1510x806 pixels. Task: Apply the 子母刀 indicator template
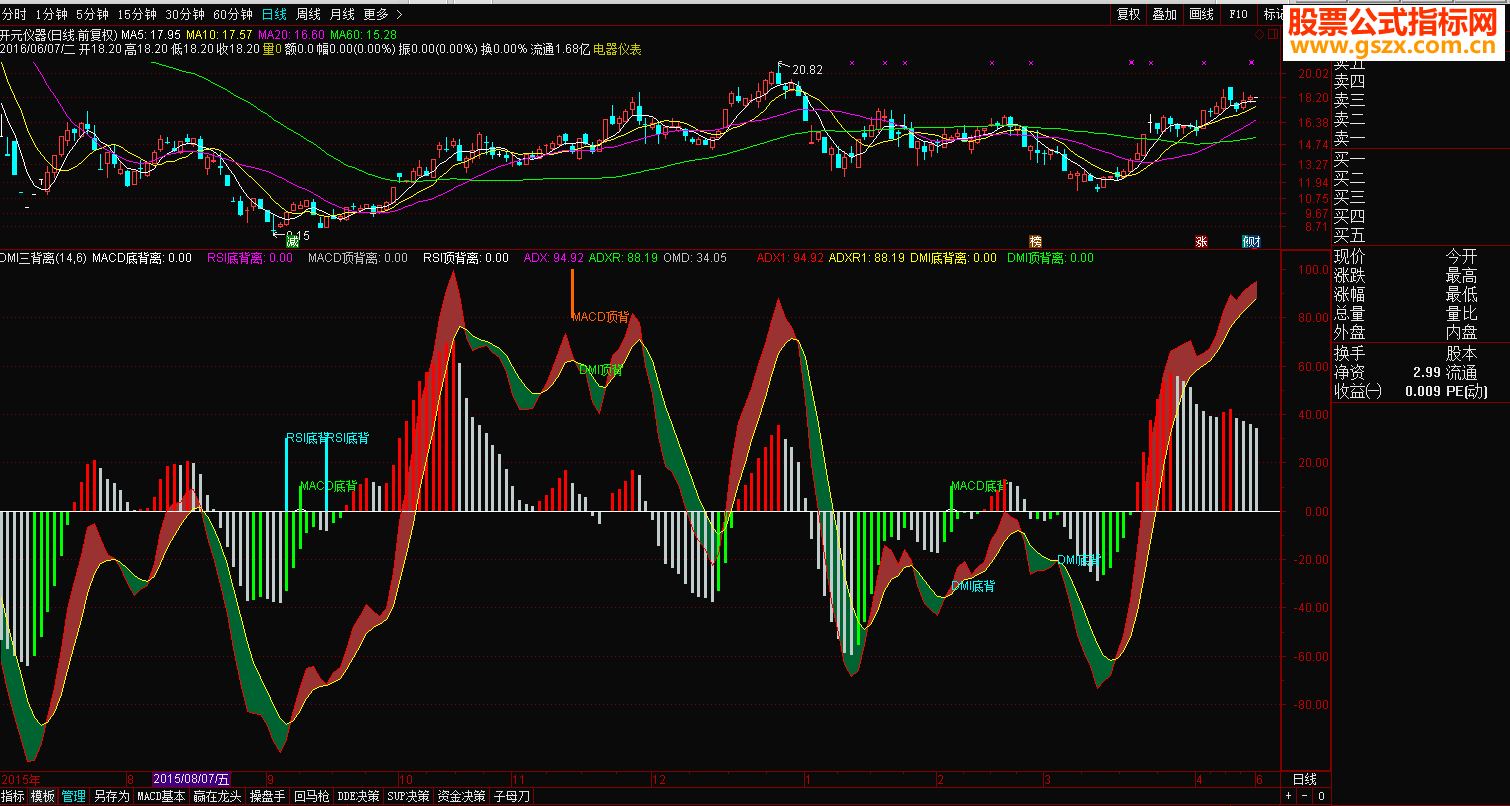pos(511,797)
